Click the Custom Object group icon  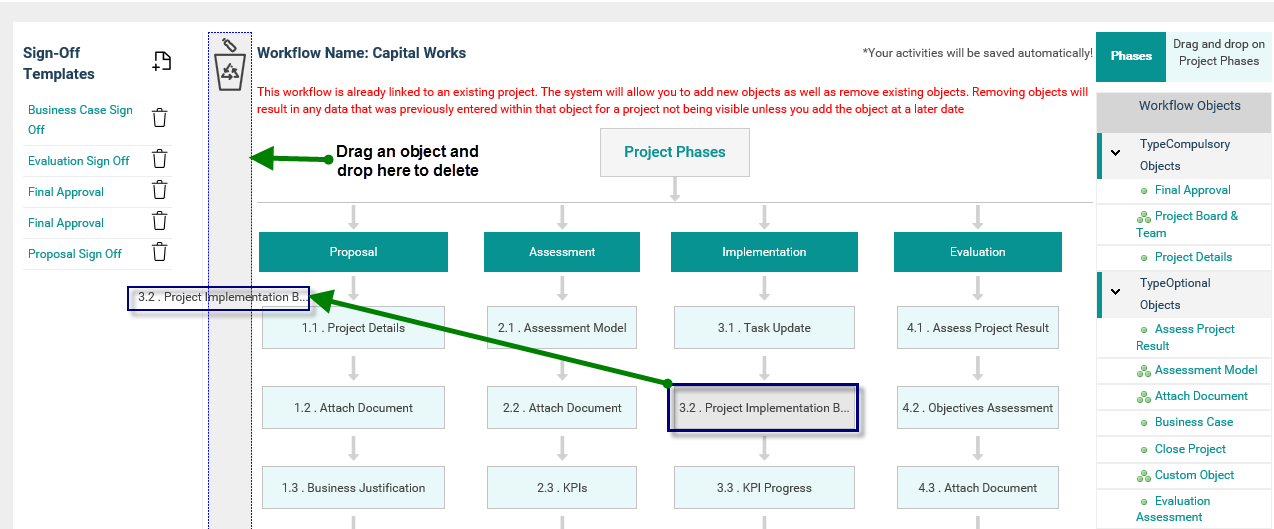(1144, 476)
